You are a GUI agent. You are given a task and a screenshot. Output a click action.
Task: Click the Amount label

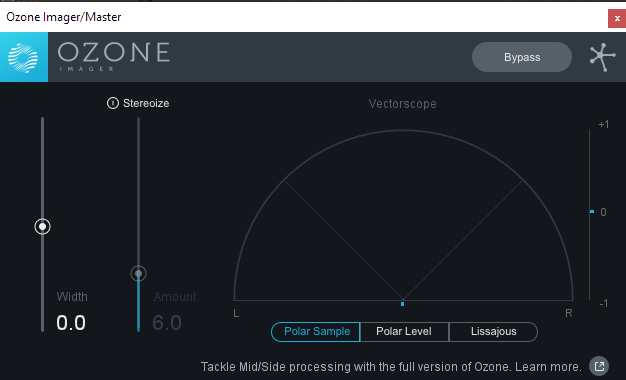click(x=175, y=297)
